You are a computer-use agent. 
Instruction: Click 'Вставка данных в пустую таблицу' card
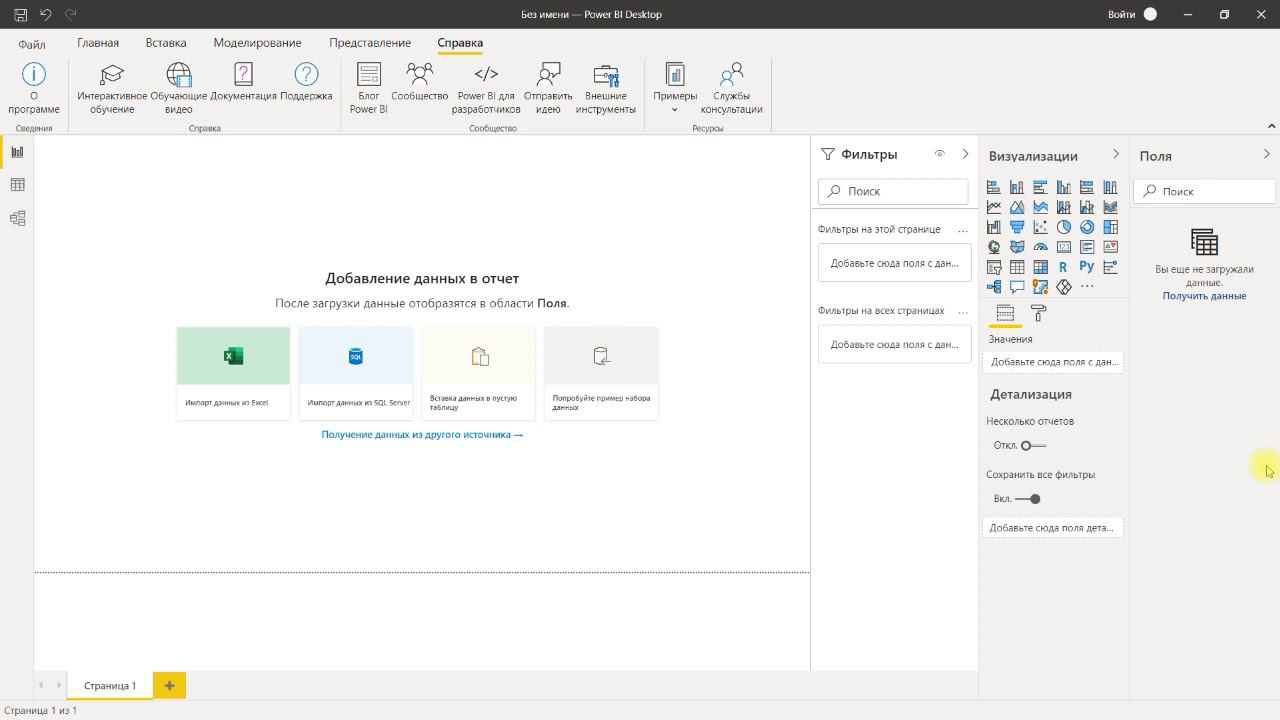click(x=478, y=372)
